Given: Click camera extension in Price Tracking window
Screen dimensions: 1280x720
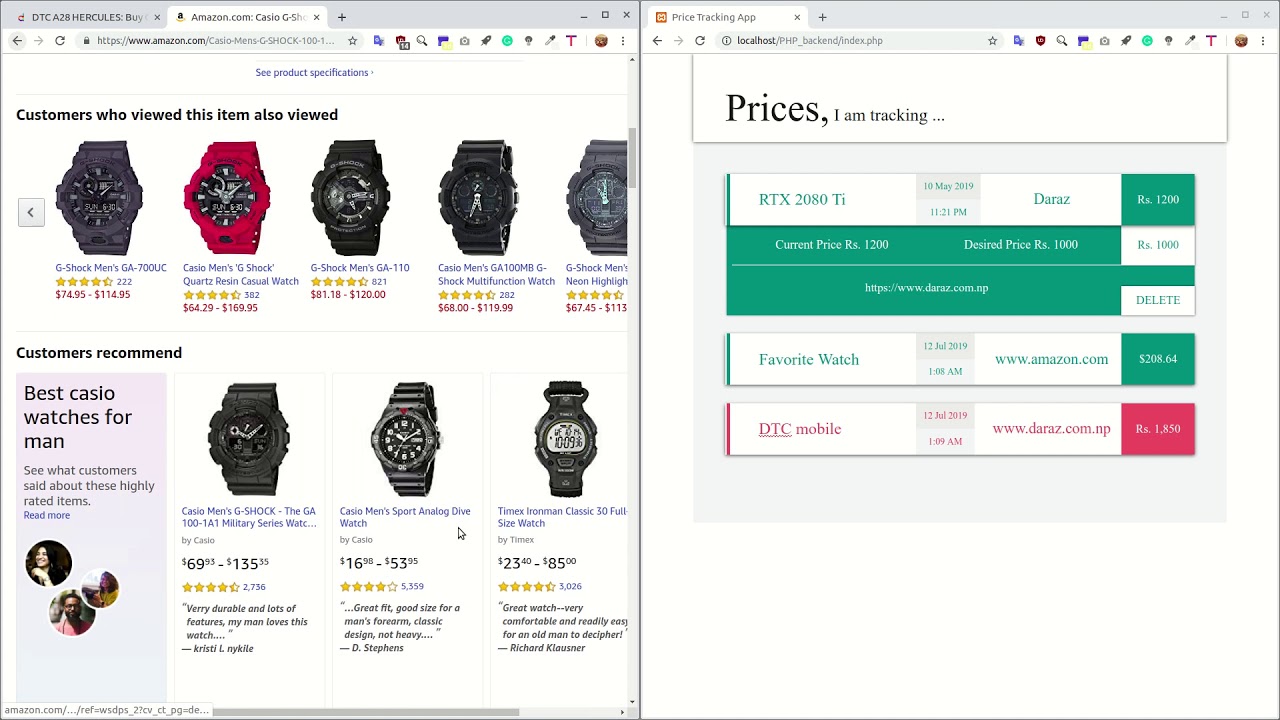Looking at the screenshot, I should pyautogui.click(x=1104, y=41).
